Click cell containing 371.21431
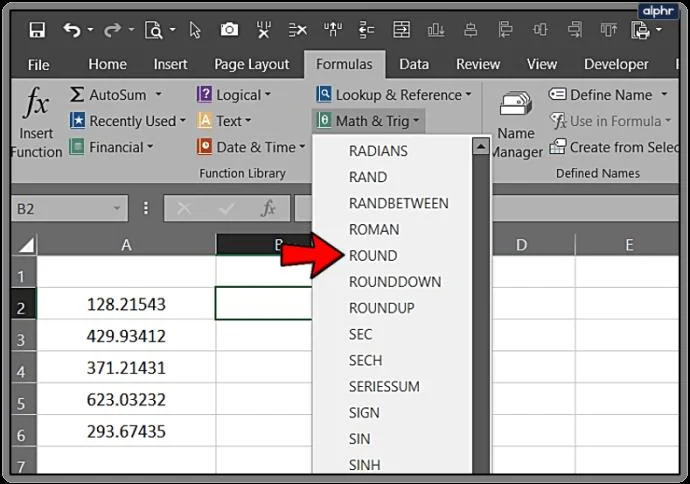Screen dimensions: 690x484 [x=127, y=368]
